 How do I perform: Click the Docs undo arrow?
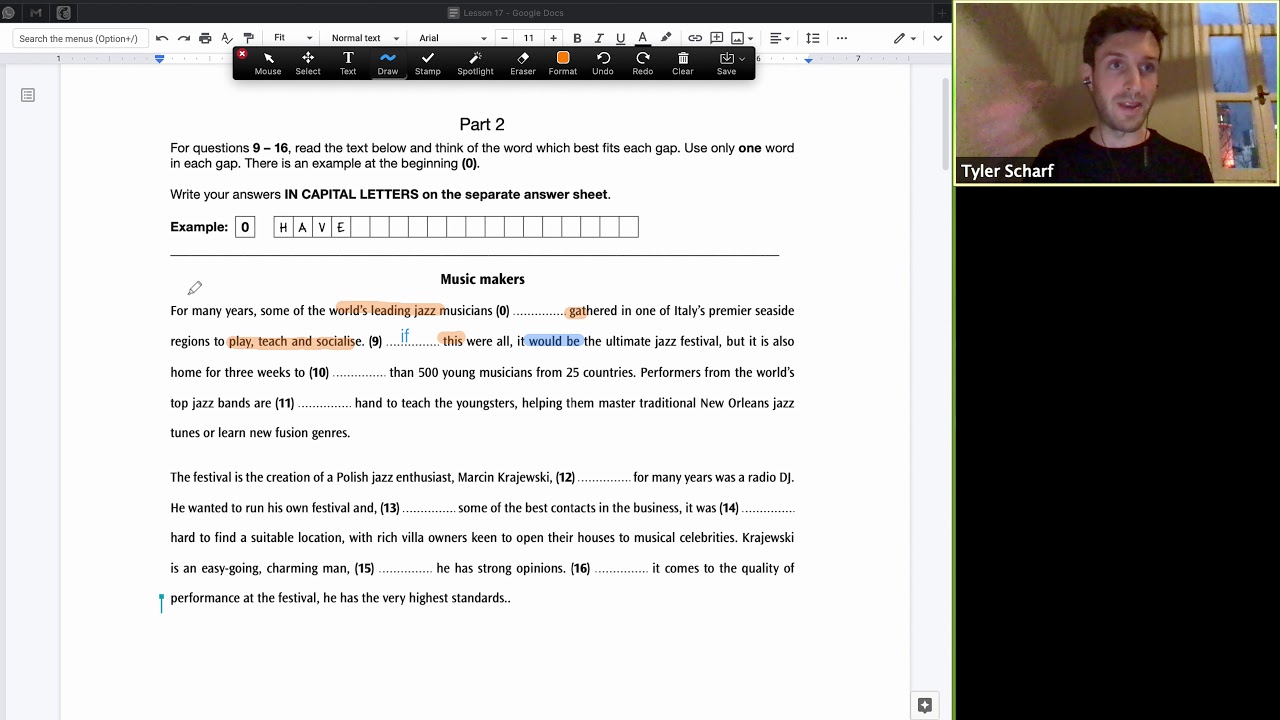162,38
